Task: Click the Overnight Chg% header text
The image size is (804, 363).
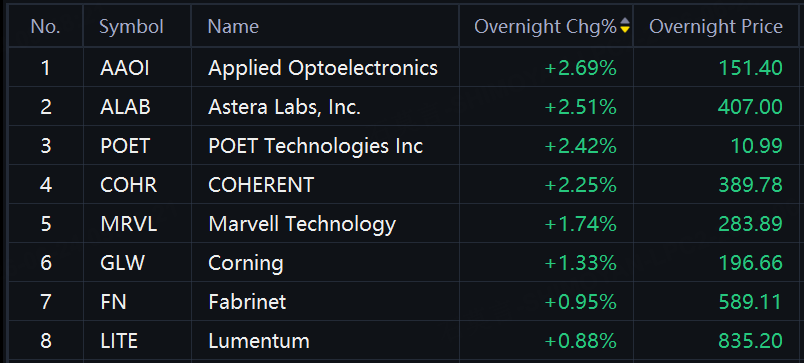Action: (545, 27)
